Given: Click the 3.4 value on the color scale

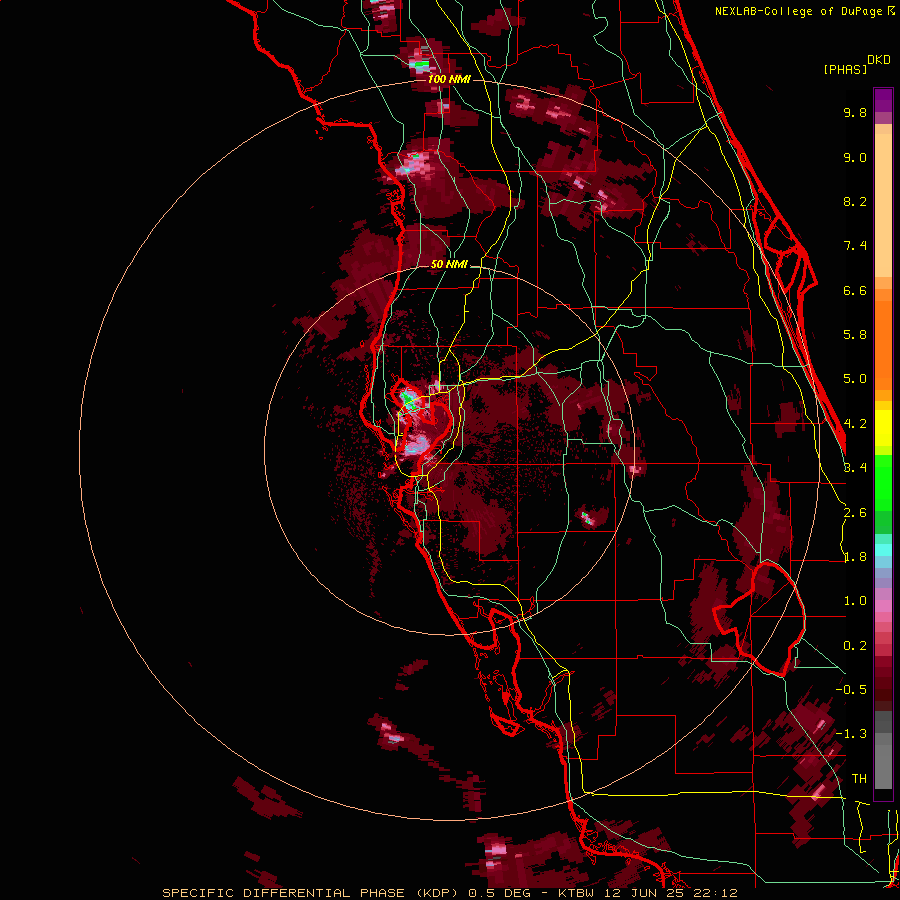Looking at the screenshot, I should (855, 468).
